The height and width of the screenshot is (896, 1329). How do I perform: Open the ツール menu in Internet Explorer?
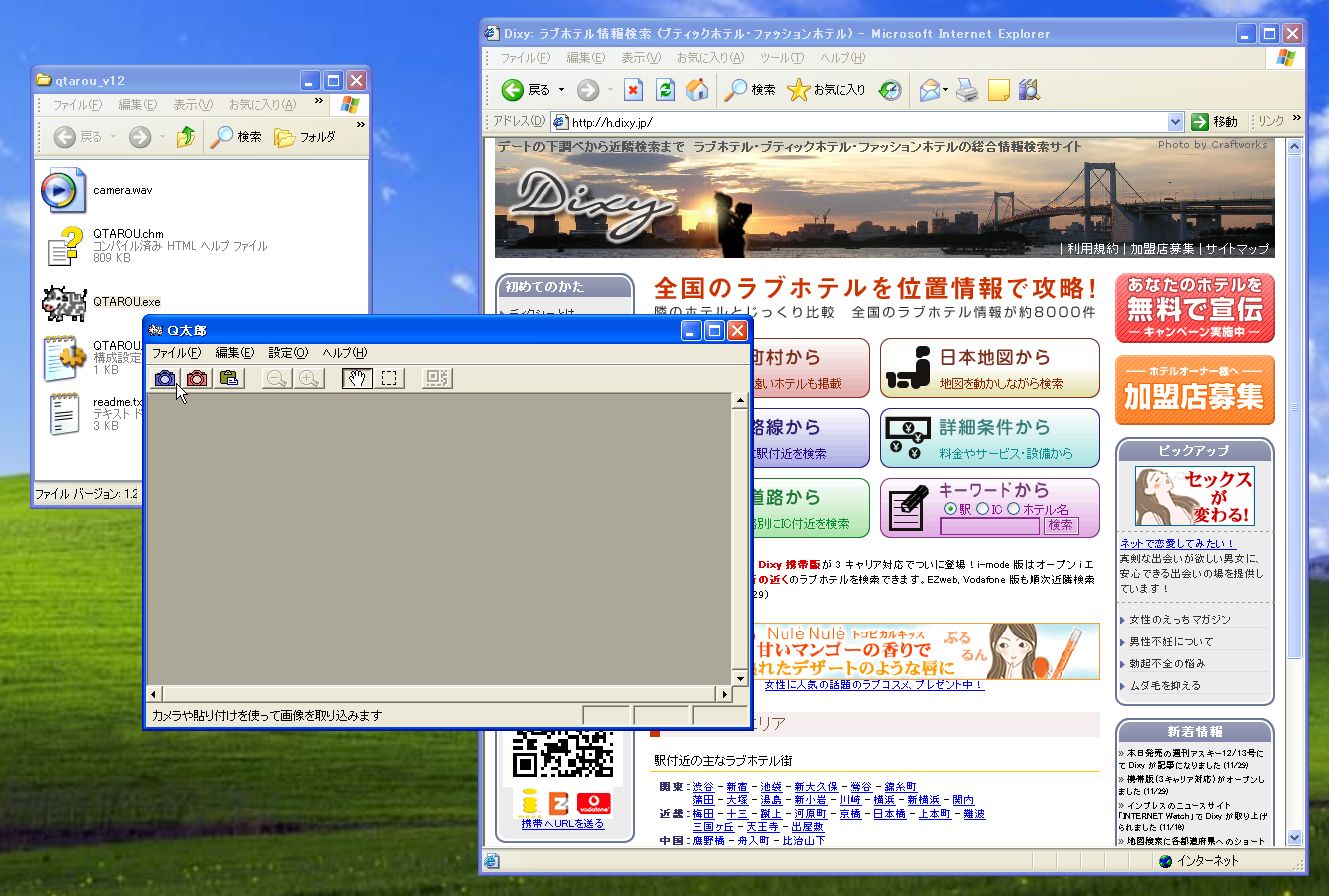coord(782,58)
